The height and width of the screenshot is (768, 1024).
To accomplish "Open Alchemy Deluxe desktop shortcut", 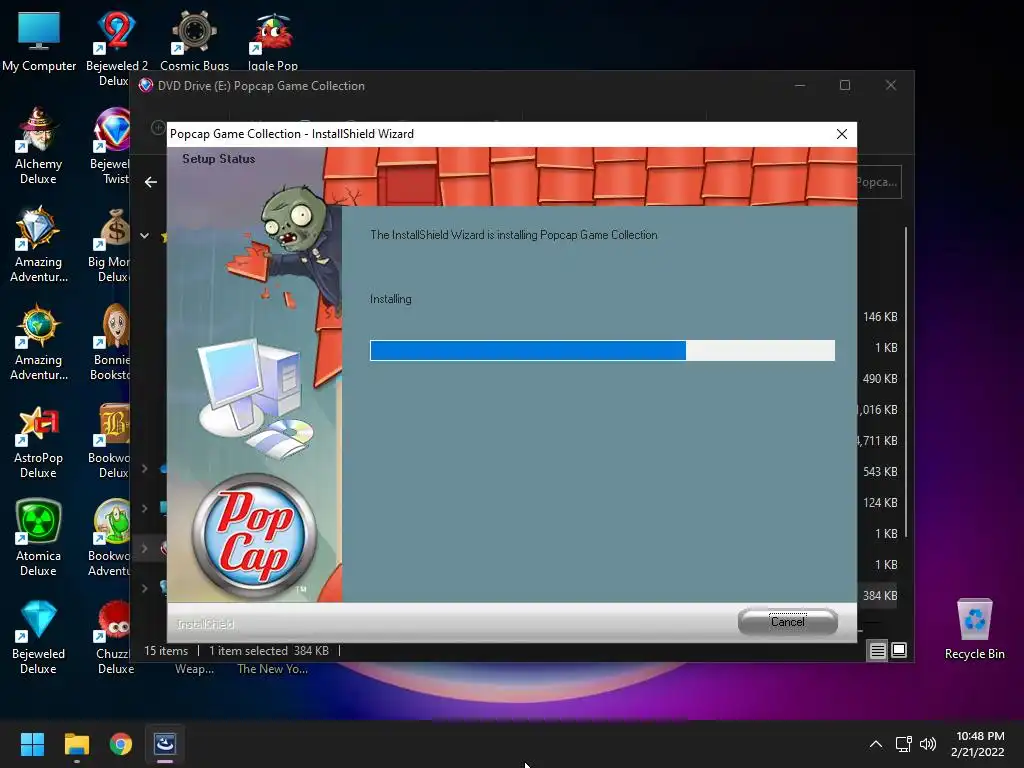I will (x=39, y=145).
